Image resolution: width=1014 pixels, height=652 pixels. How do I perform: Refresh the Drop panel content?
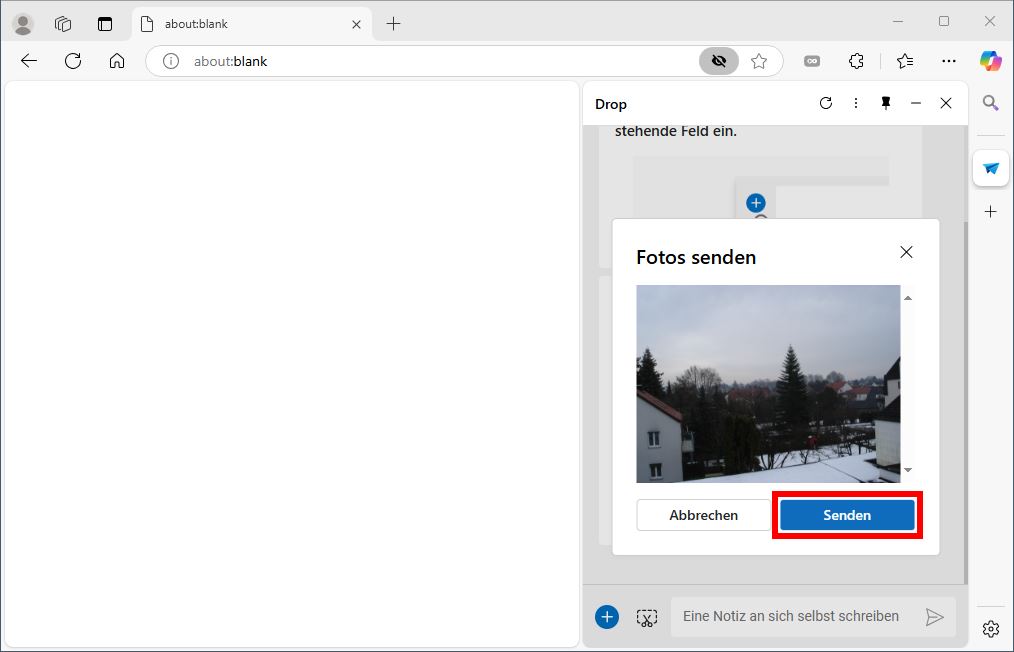click(x=825, y=103)
